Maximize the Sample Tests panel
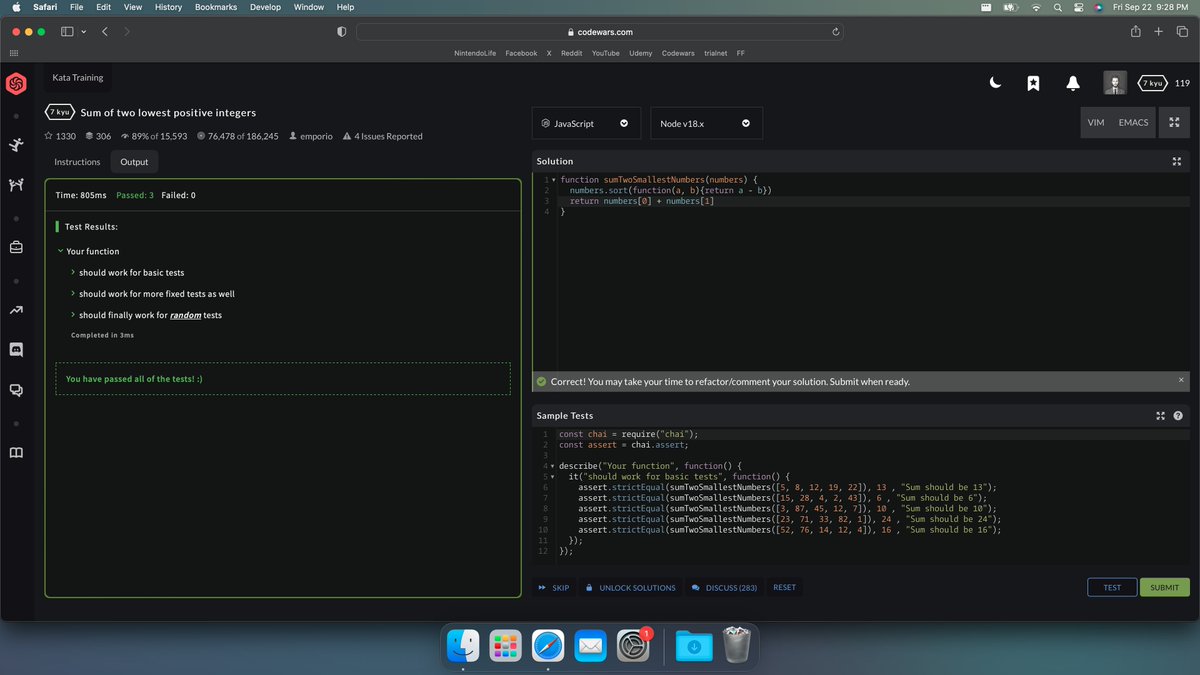The height and width of the screenshot is (675, 1200). 1161,416
